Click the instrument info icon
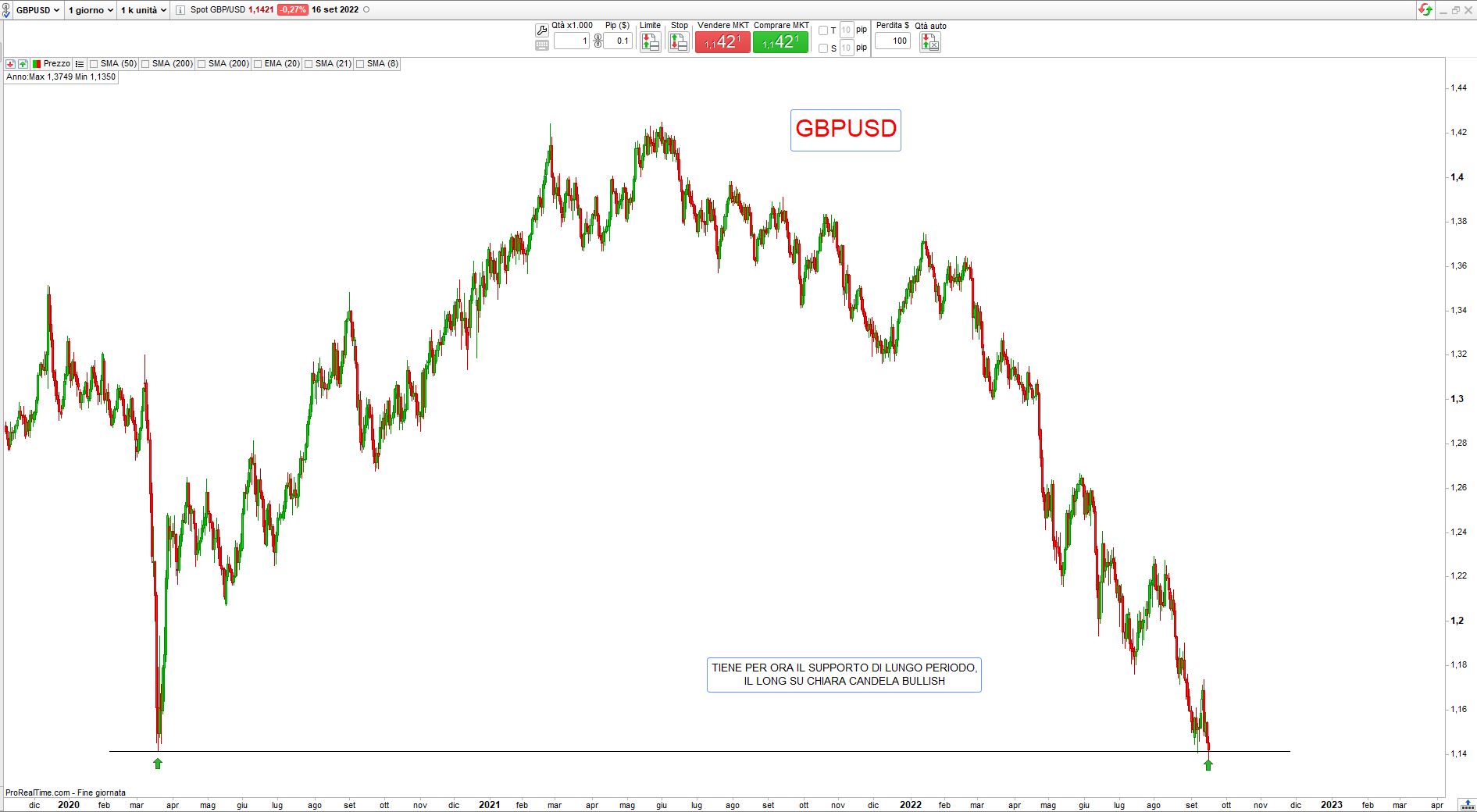The image size is (1477, 812). tap(180, 10)
